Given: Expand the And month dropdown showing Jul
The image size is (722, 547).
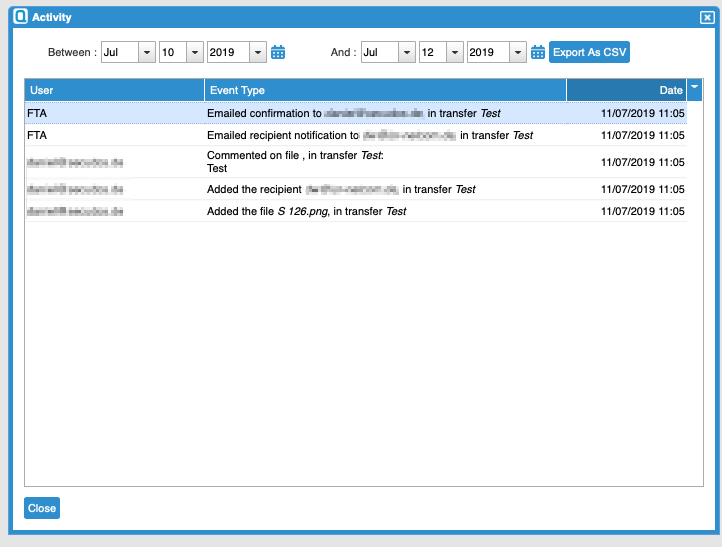Looking at the screenshot, I should click(407, 52).
